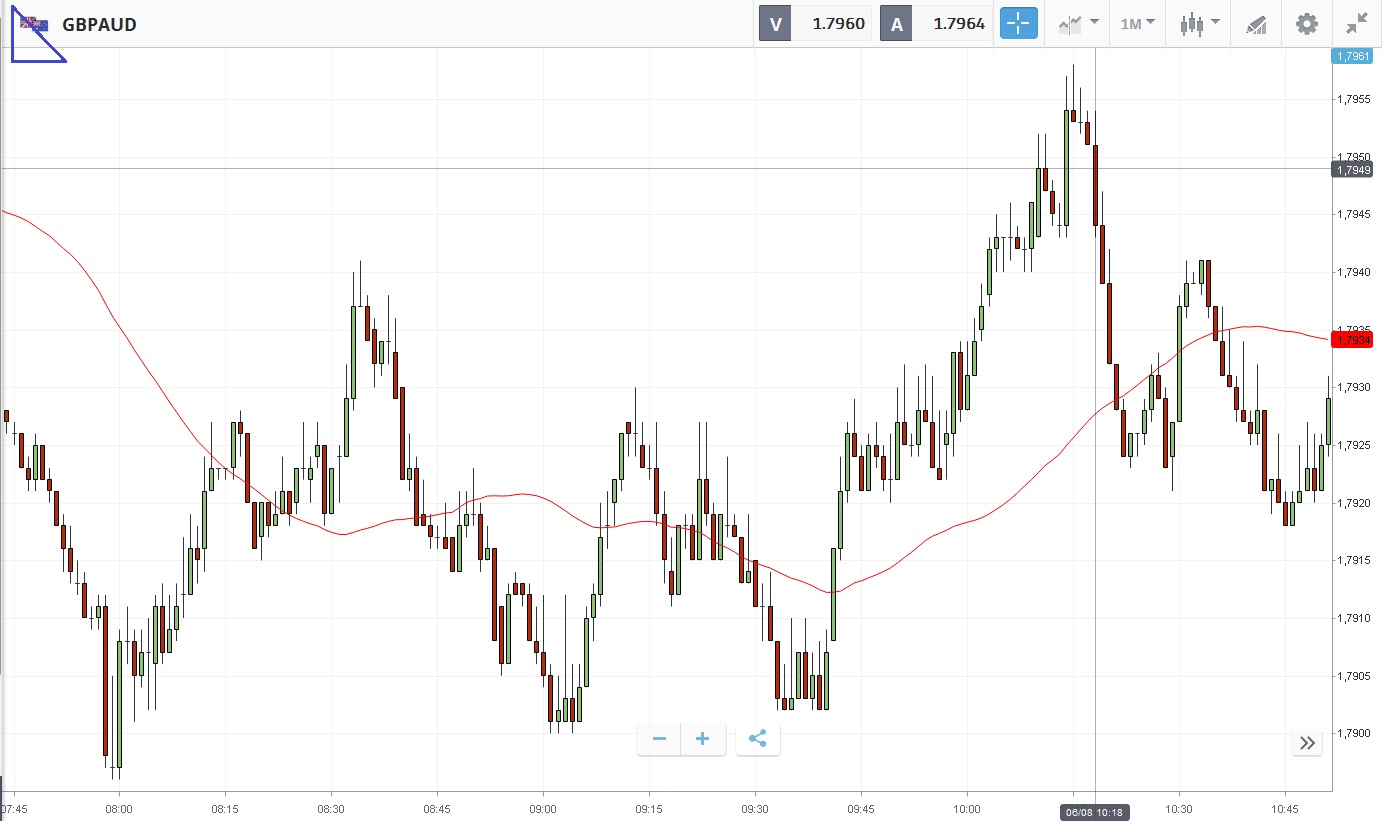Click the V sell button
Viewport: 1382px width, 821px height.
pos(775,24)
